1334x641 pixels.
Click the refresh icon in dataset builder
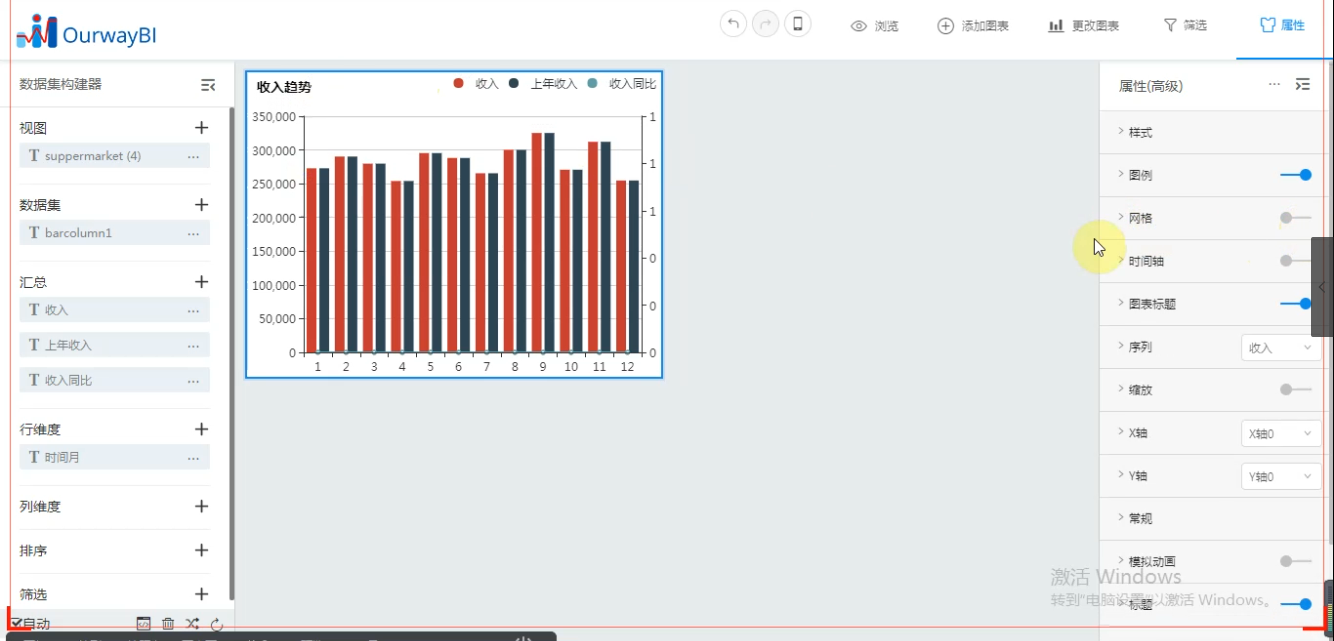[x=216, y=624]
